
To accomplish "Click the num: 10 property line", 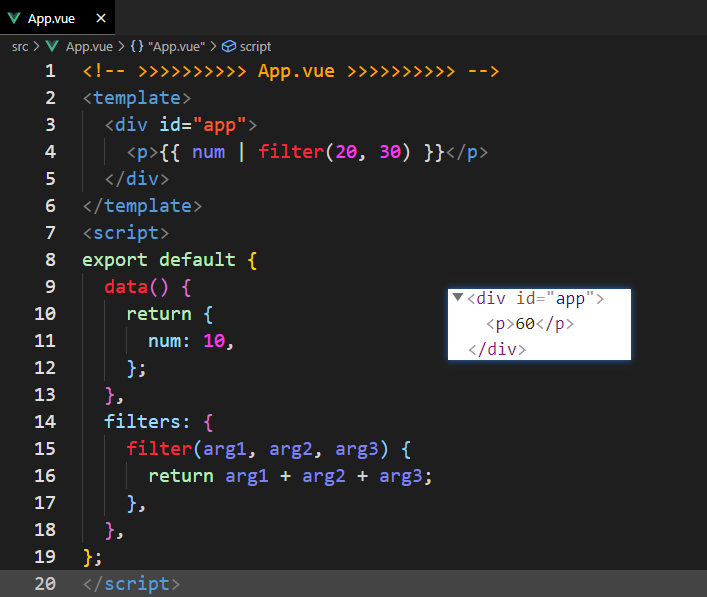I will 191,341.
